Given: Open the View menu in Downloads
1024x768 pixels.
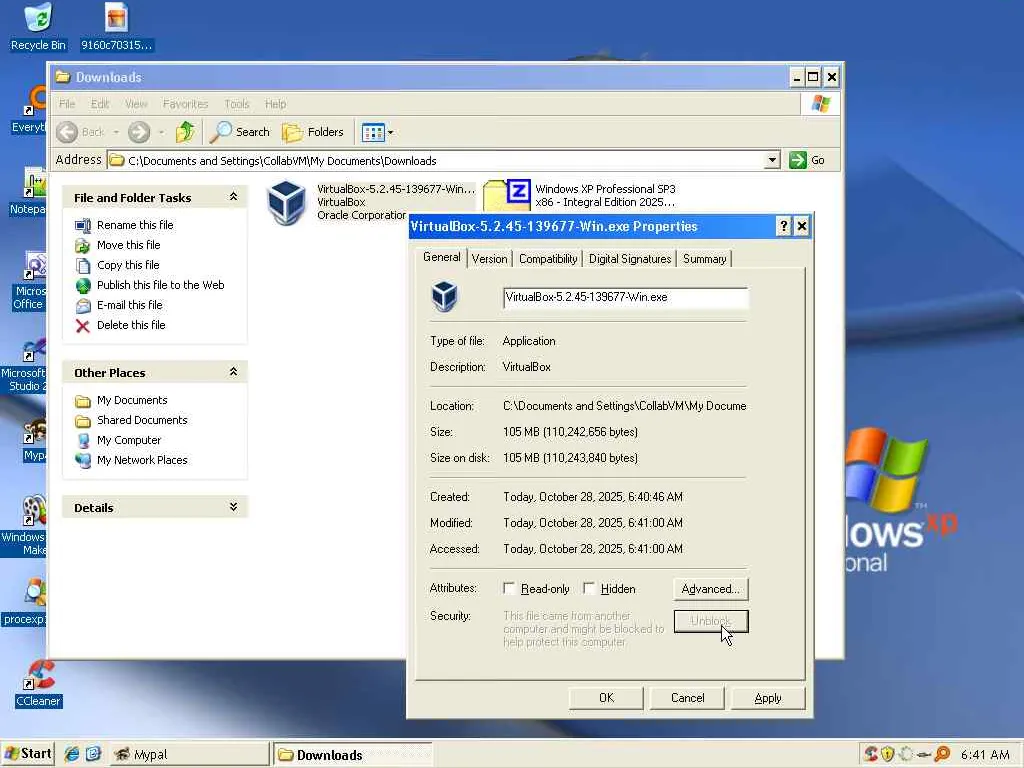Looking at the screenshot, I should 136,104.
